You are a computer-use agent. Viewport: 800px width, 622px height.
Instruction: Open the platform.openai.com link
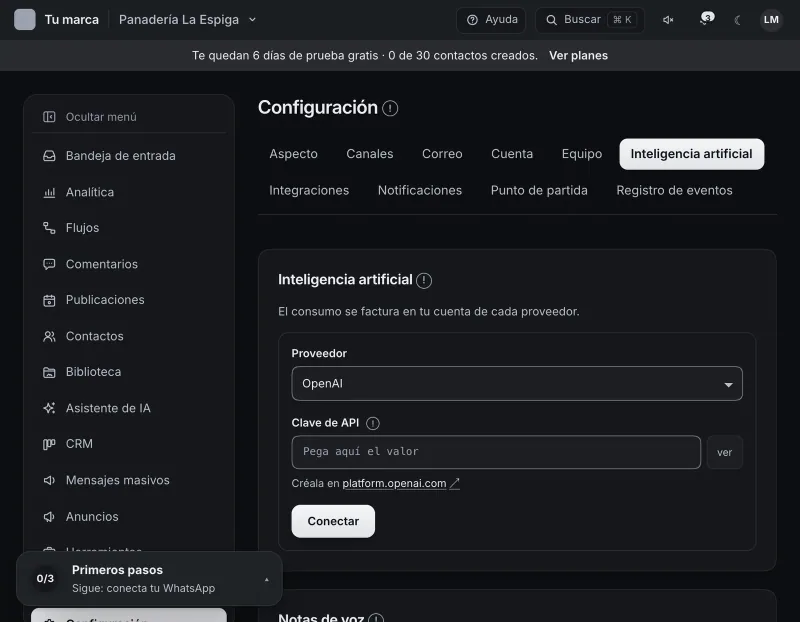pyautogui.click(x=394, y=483)
